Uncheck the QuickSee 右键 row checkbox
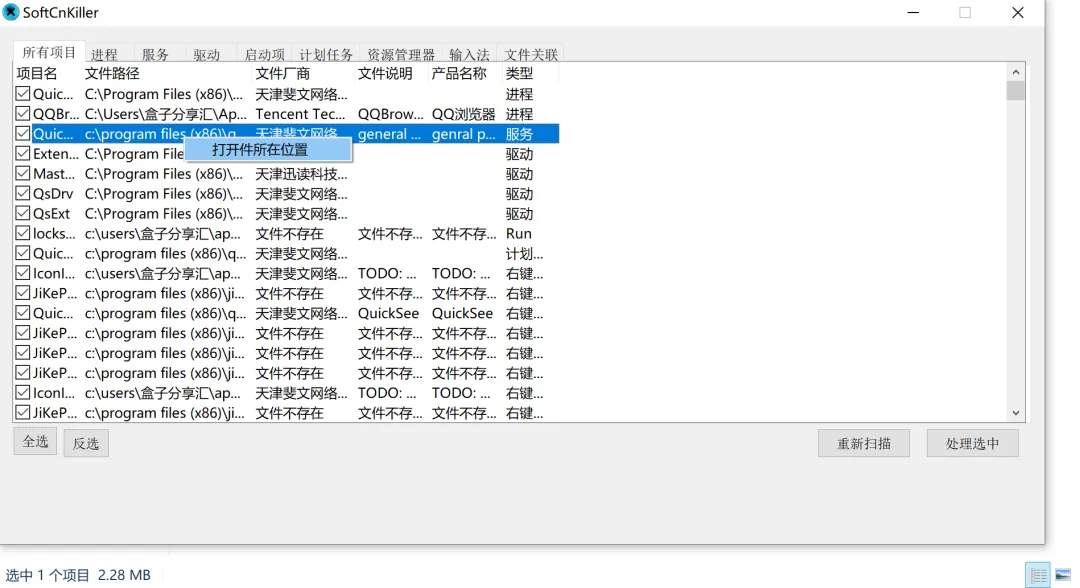This screenshot has height=588, width=1080. point(23,313)
